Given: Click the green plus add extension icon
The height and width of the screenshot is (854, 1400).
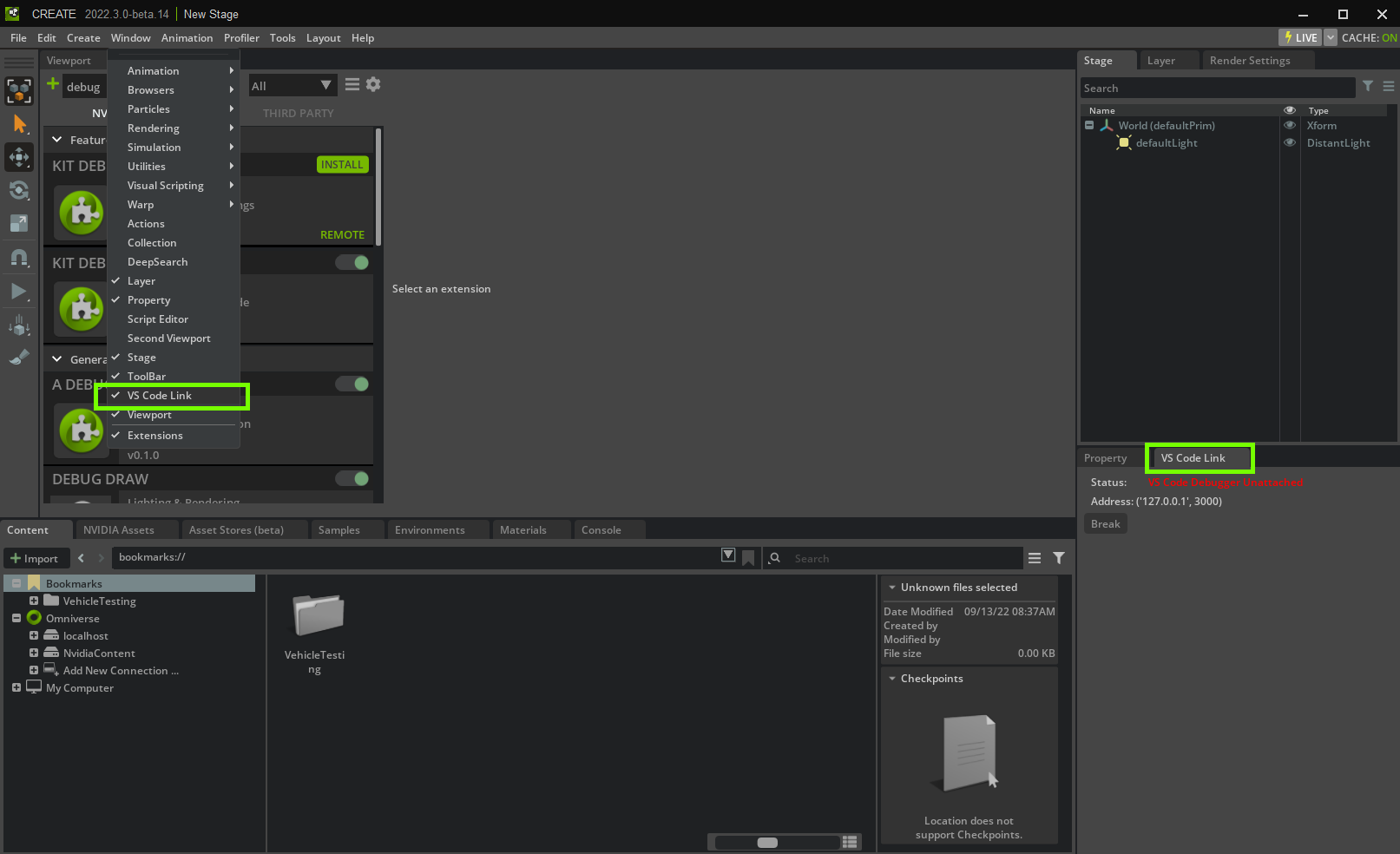Looking at the screenshot, I should [53, 83].
